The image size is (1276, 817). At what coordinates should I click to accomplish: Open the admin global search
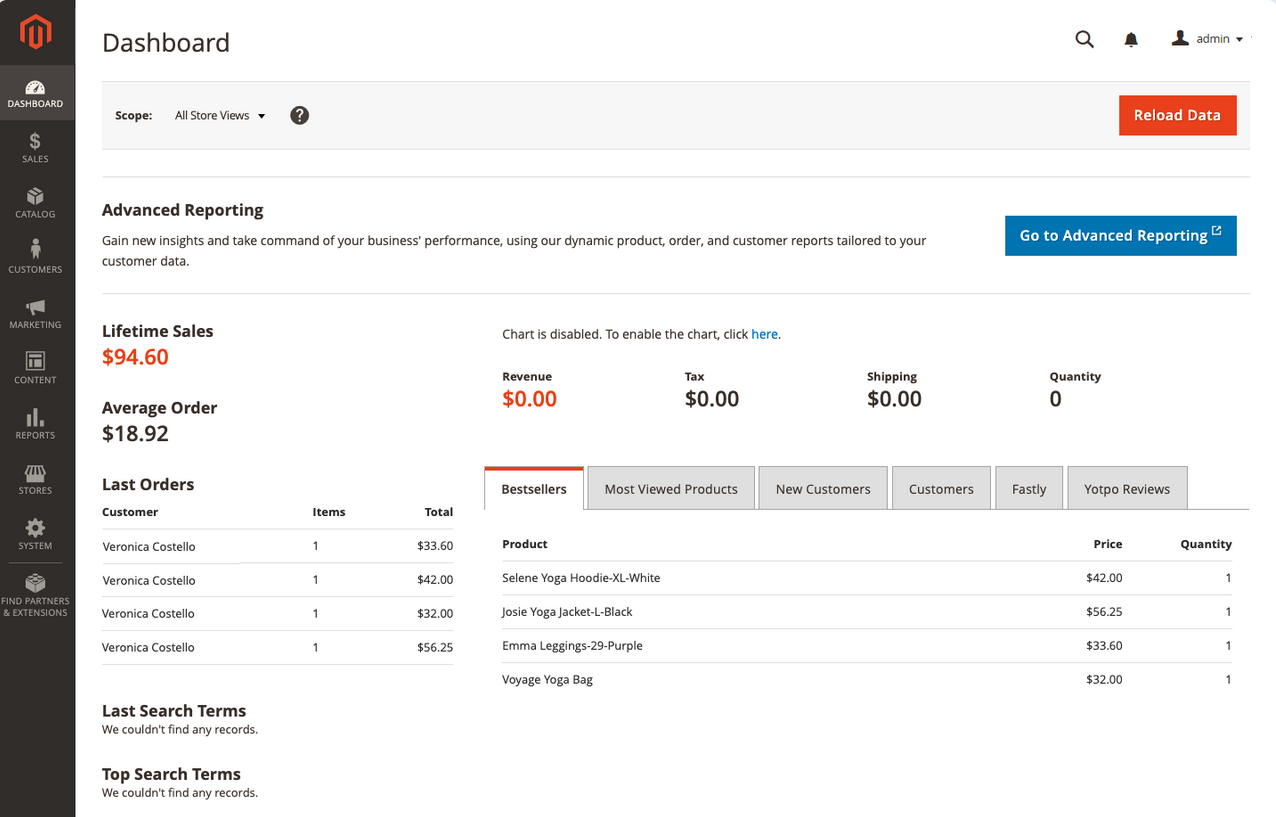pyautogui.click(x=1084, y=39)
